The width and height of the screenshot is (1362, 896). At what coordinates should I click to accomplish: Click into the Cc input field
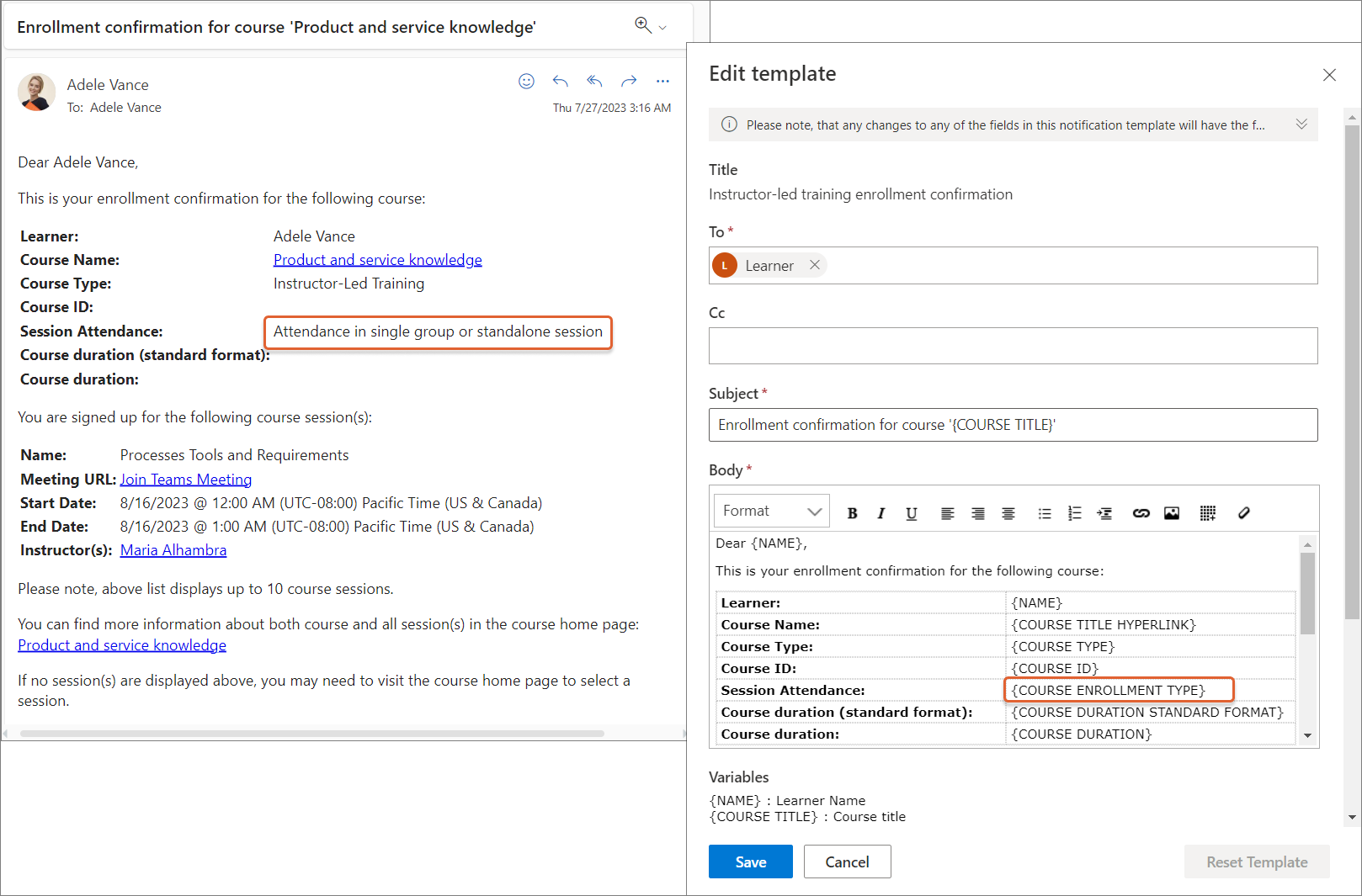pos(1013,346)
